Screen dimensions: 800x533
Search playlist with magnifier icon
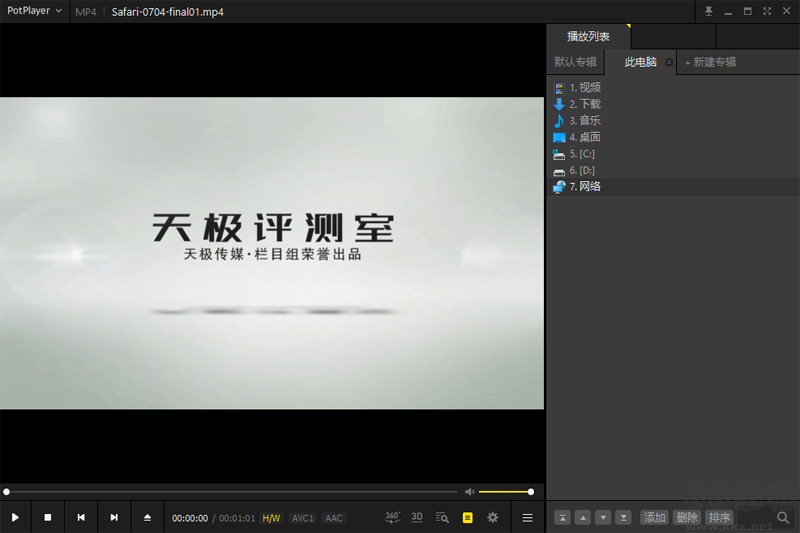coord(783,518)
